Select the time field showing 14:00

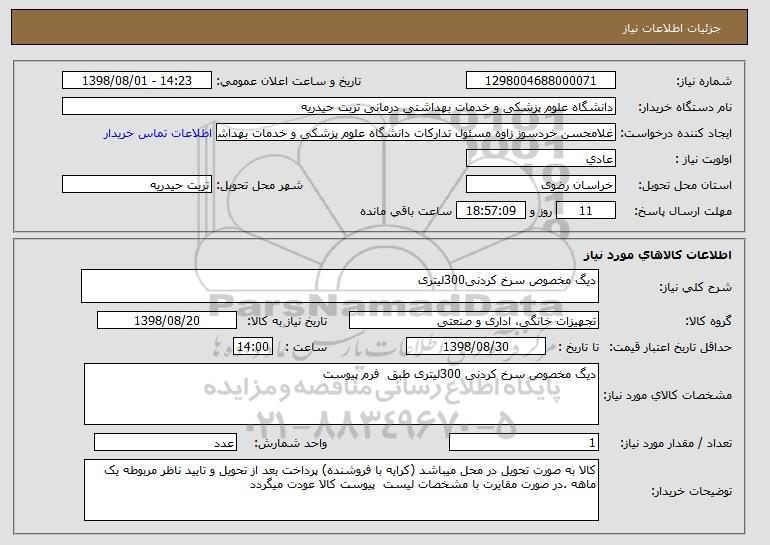(x=253, y=347)
